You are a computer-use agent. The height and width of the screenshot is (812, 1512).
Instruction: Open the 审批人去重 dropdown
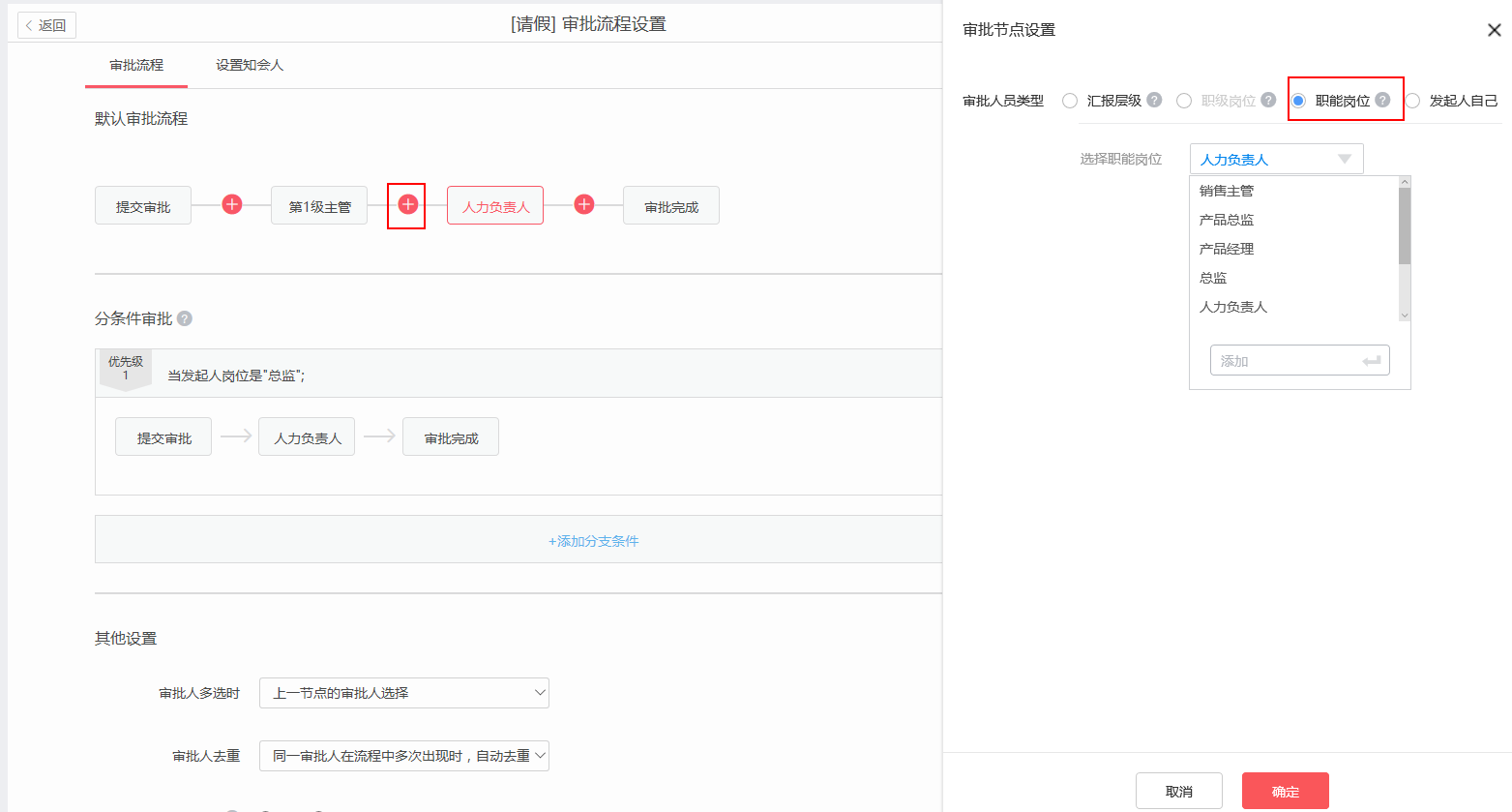click(404, 756)
